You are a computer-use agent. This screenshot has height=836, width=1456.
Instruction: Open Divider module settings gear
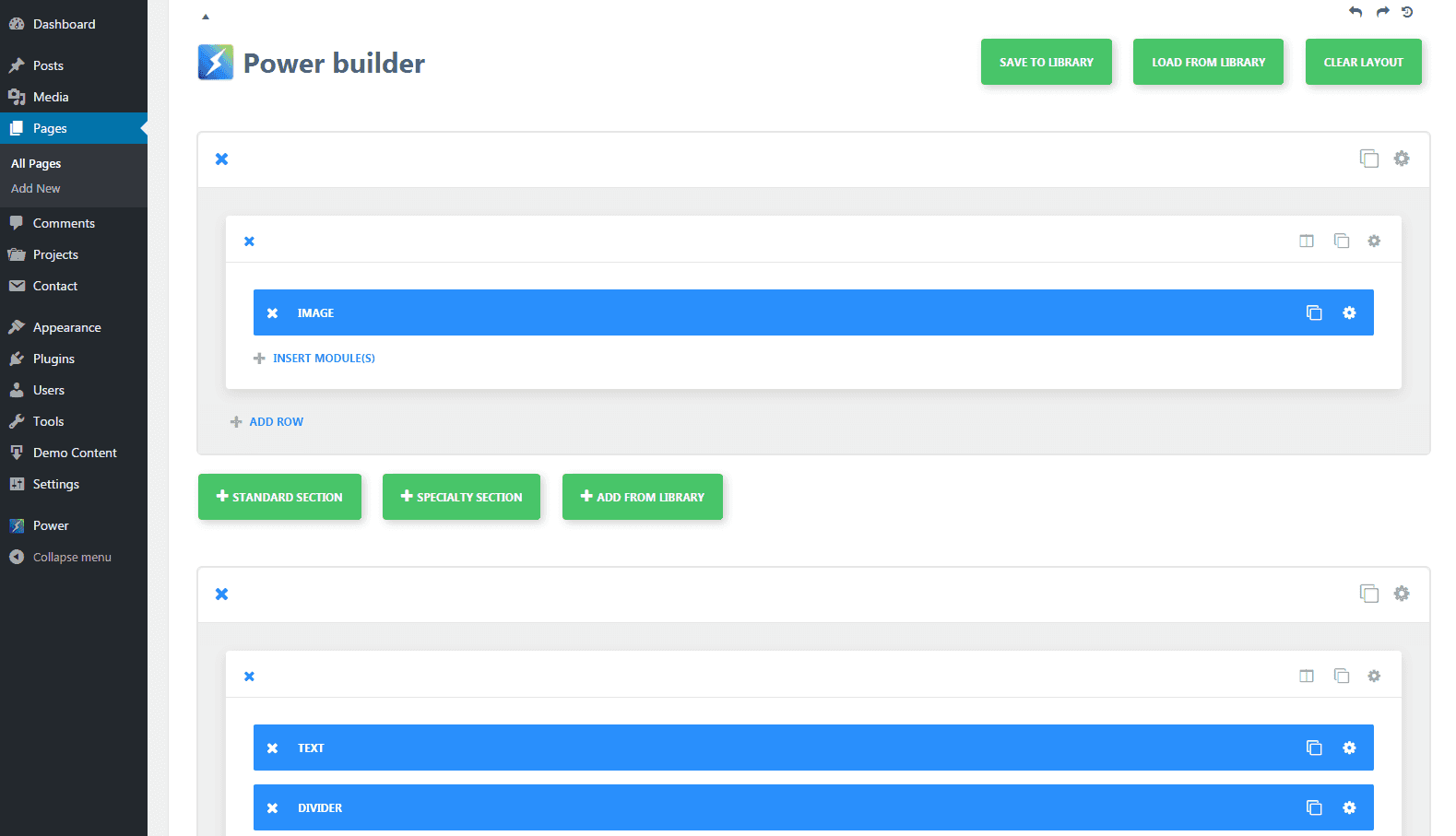pyautogui.click(x=1349, y=808)
